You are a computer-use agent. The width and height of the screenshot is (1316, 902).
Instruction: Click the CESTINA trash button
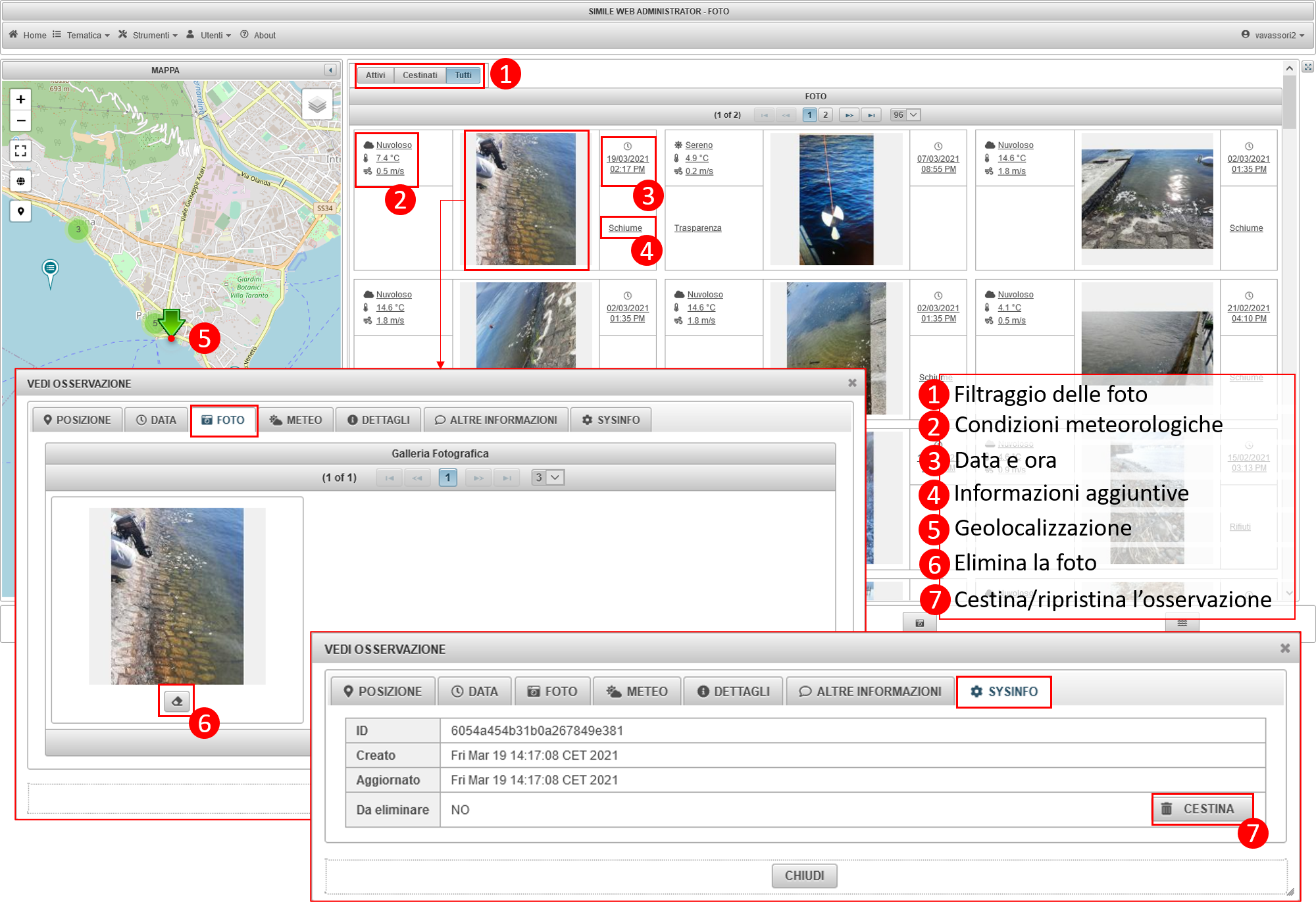(x=1202, y=809)
